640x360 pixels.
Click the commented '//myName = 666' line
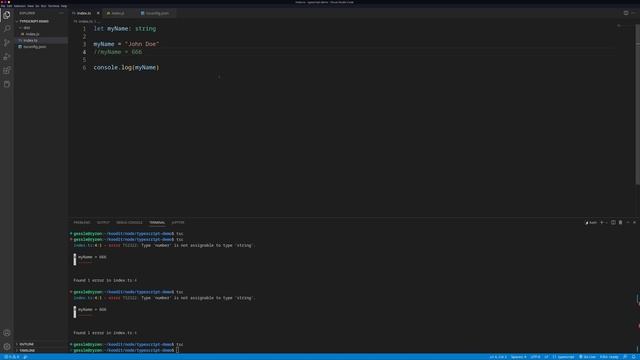(118, 52)
